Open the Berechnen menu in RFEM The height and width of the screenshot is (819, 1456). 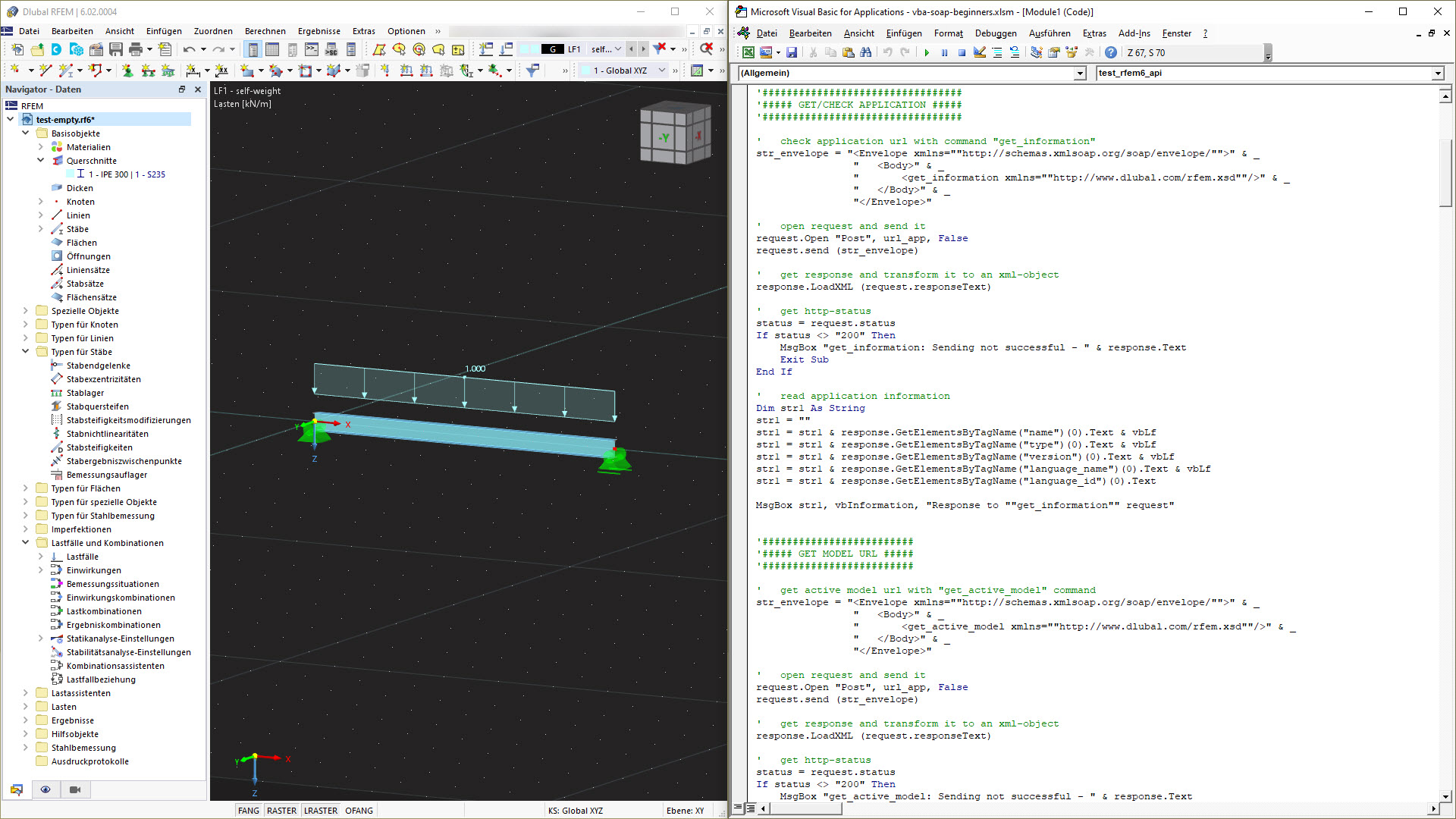(x=265, y=31)
